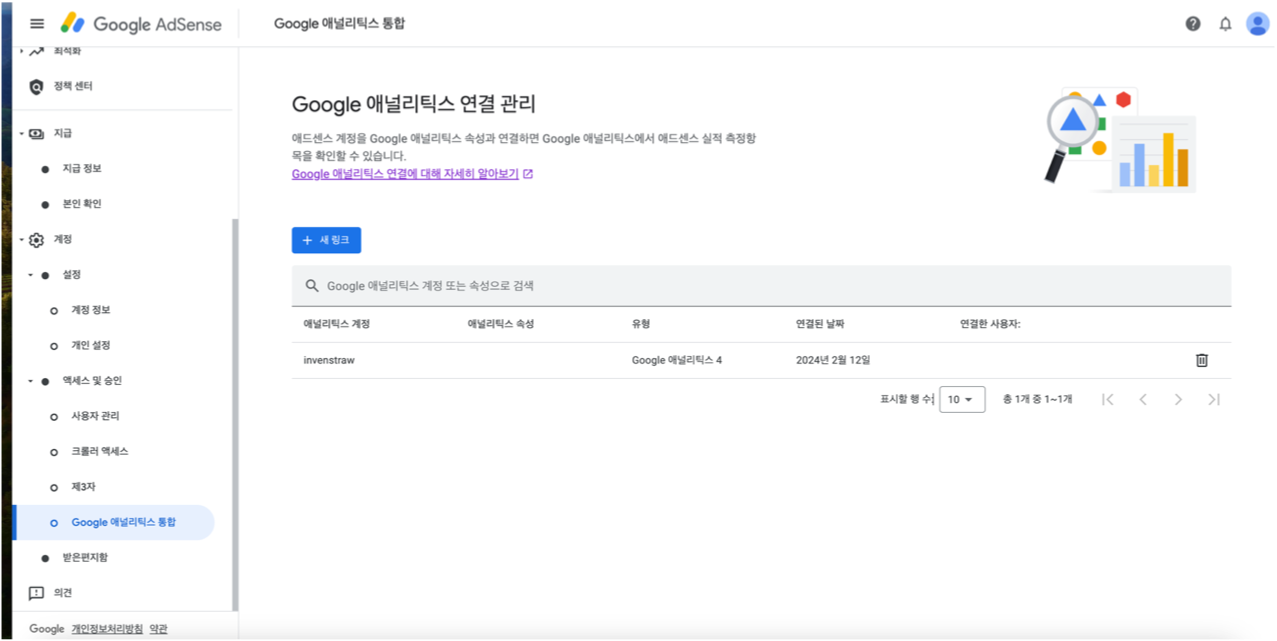
Task: Click the sidebar vertical scrollbar
Action: click(x=235, y=415)
